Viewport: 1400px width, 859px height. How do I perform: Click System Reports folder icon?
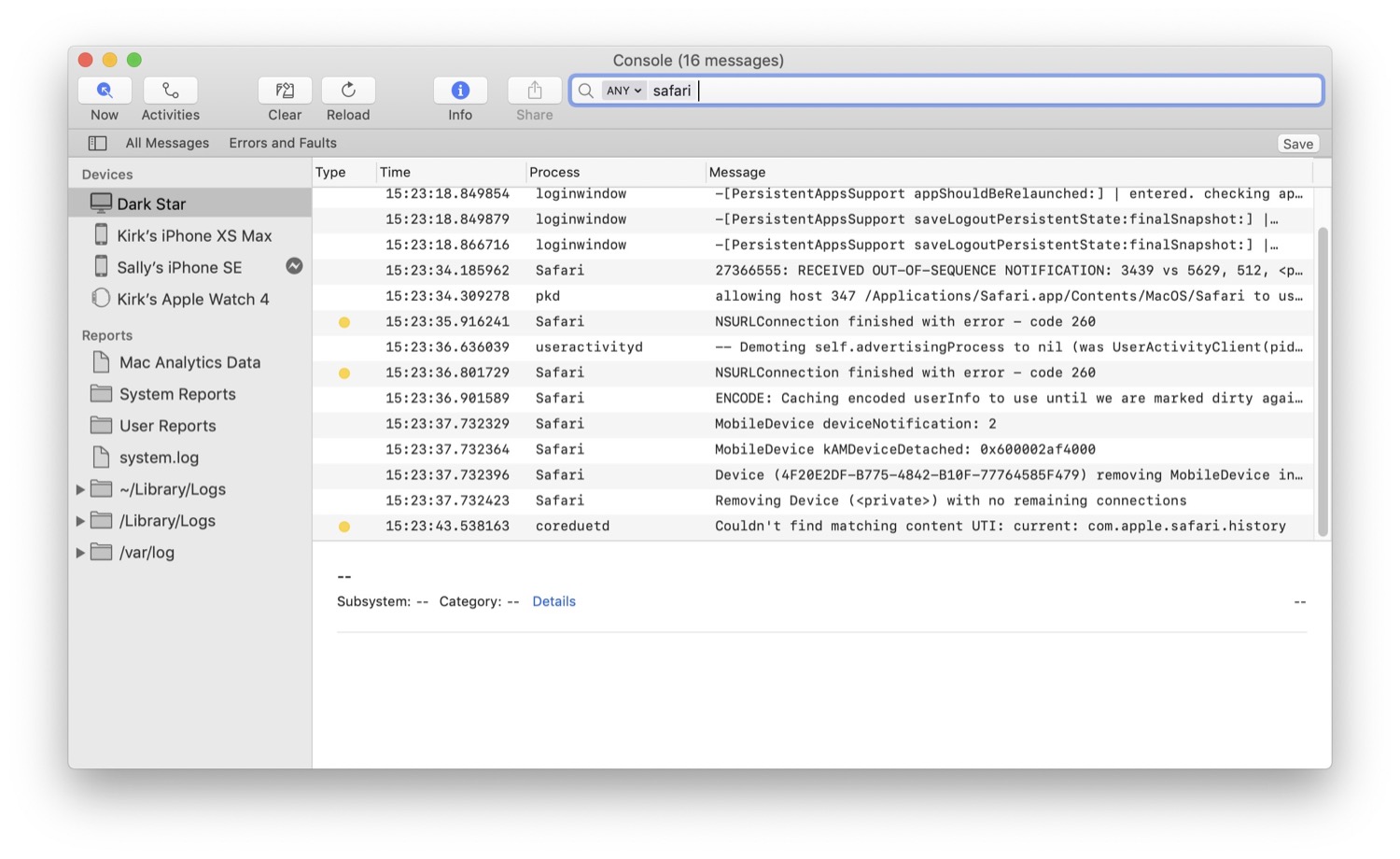[x=101, y=393]
